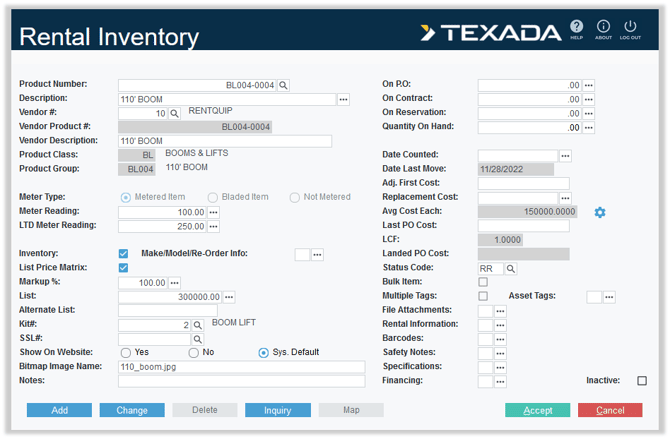This screenshot has width=670, height=439.
Task: Click the Accept button
Action: click(538, 411)
